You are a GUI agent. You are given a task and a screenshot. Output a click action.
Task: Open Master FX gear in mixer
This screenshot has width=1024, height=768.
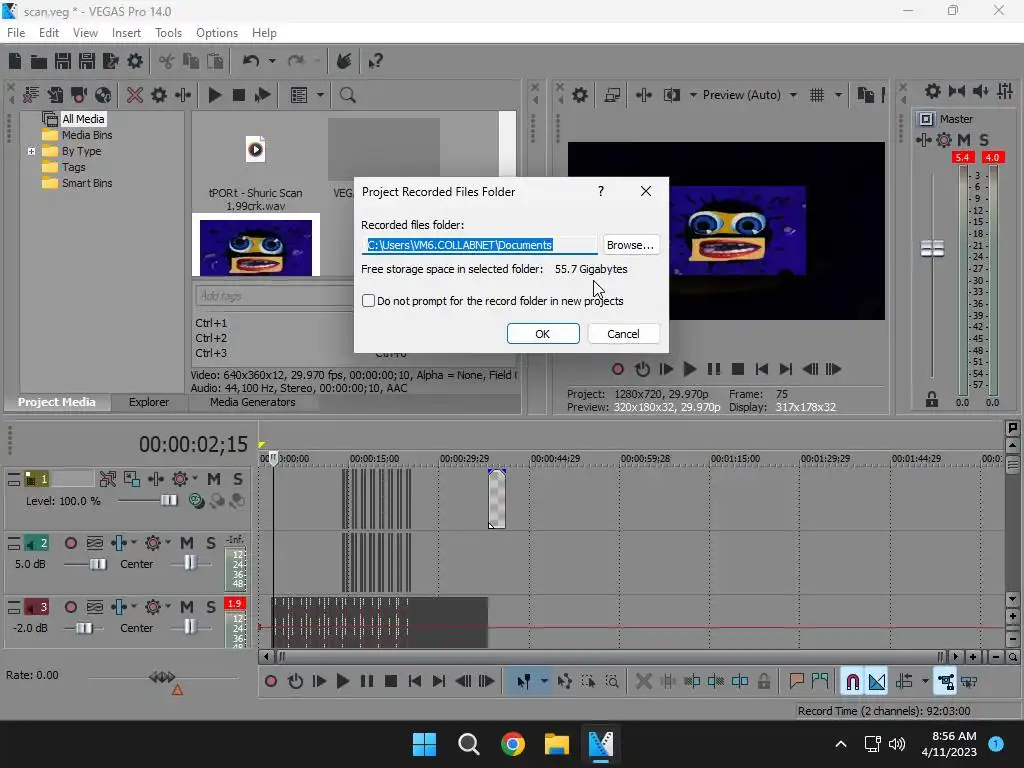point(944,140)
